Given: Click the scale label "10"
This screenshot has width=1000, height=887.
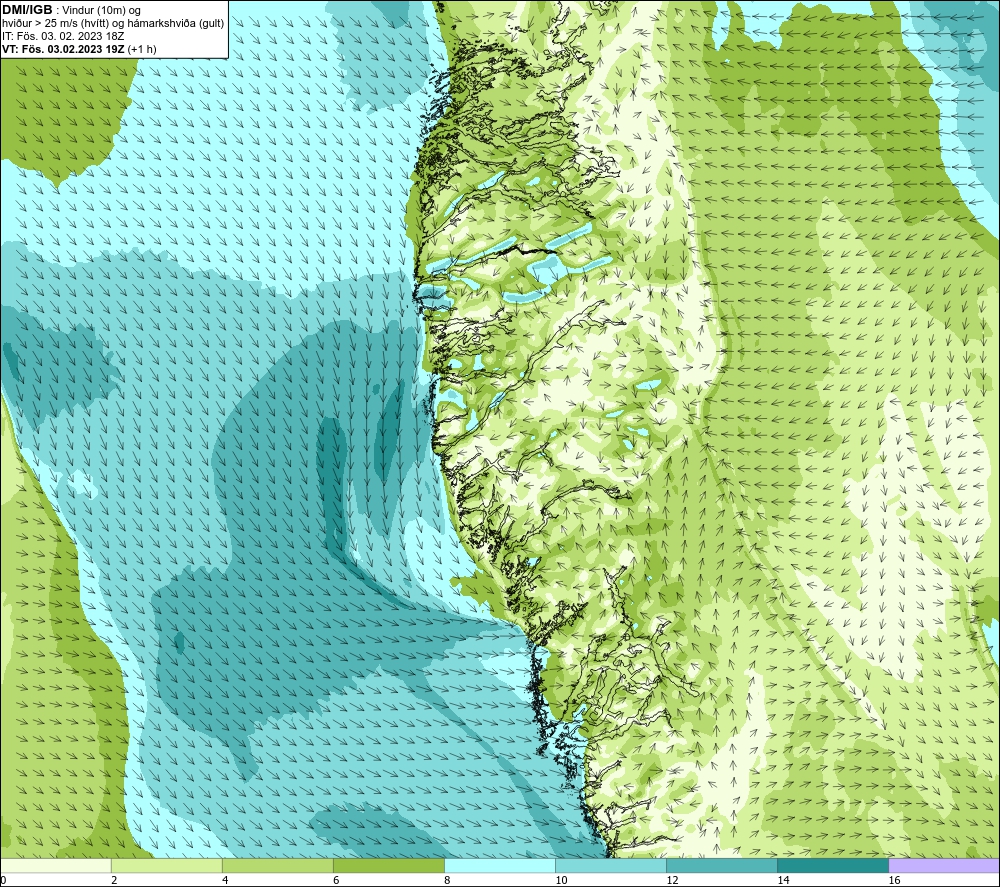Looking at the screenshot, I should tap(561, 881).
